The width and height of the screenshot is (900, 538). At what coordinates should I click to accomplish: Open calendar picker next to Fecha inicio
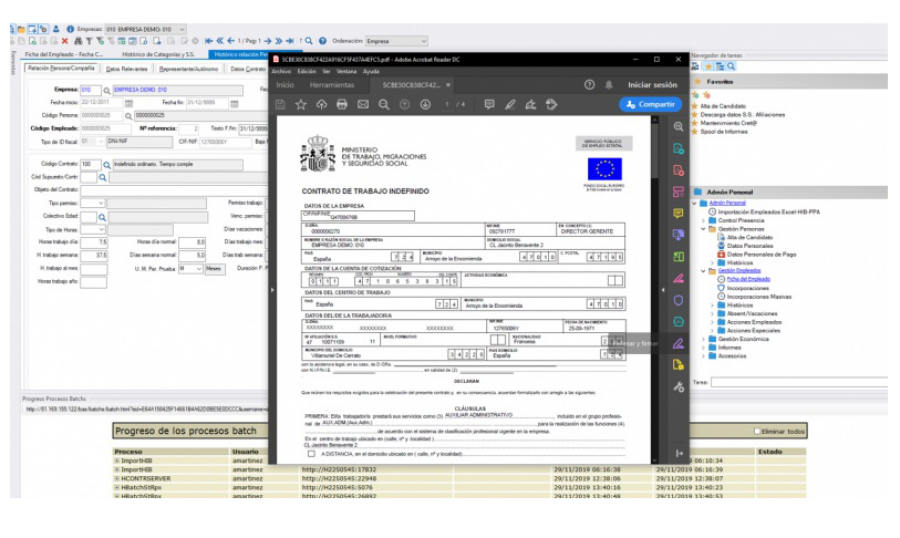click(129, 103)
